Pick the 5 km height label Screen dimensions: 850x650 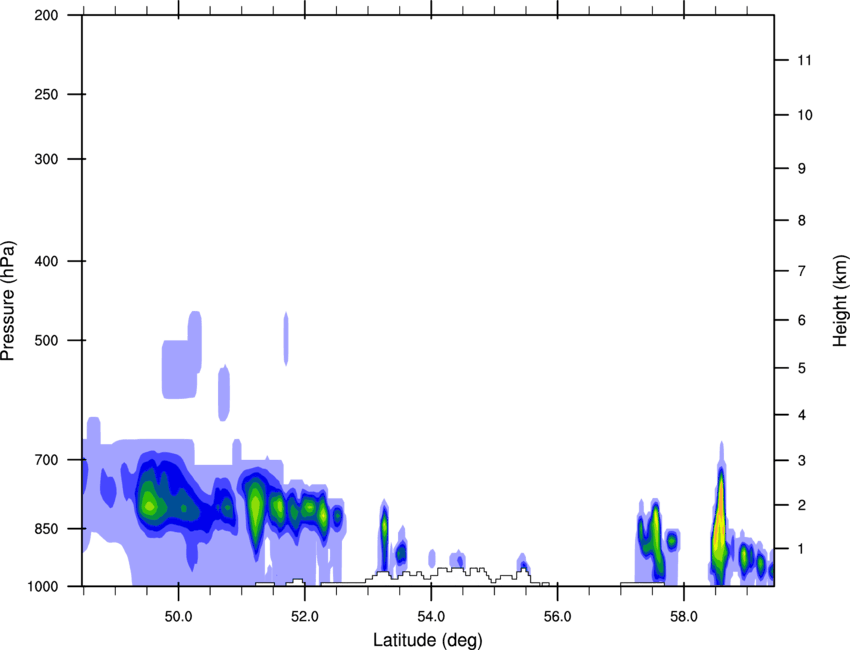click(802, 369)
